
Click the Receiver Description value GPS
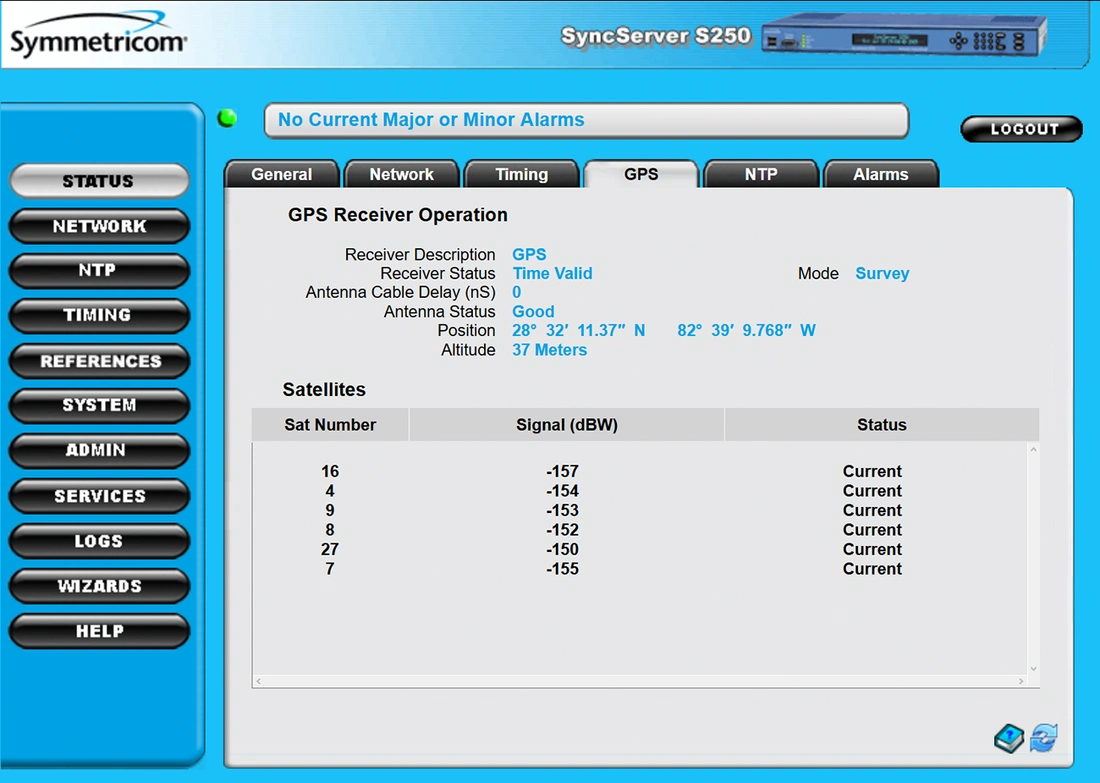tap(529, 255)
